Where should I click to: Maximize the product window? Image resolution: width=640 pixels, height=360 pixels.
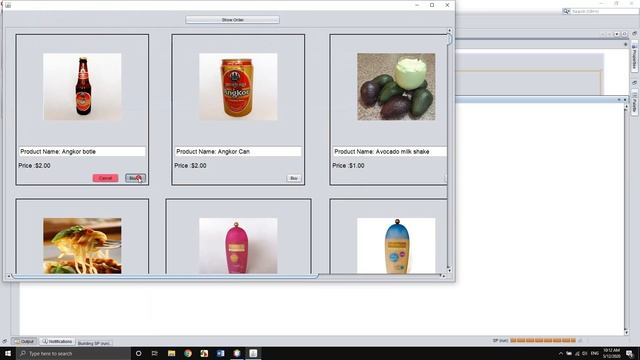tap(432, 5)
